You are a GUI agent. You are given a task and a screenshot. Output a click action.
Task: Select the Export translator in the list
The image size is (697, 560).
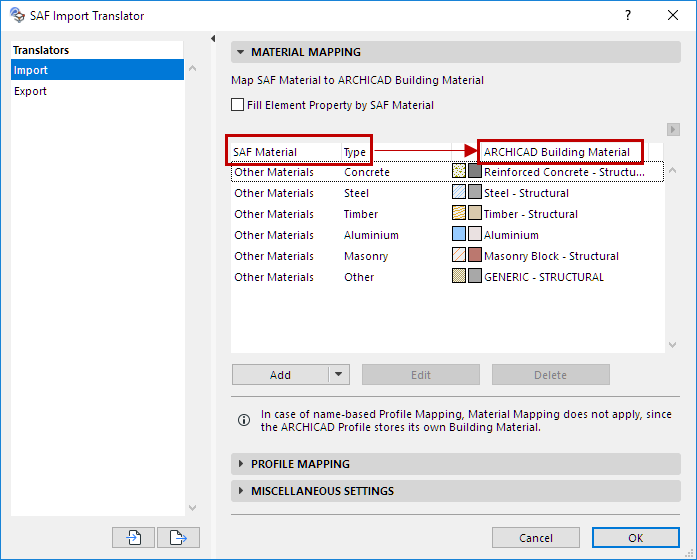pos(97,91)
